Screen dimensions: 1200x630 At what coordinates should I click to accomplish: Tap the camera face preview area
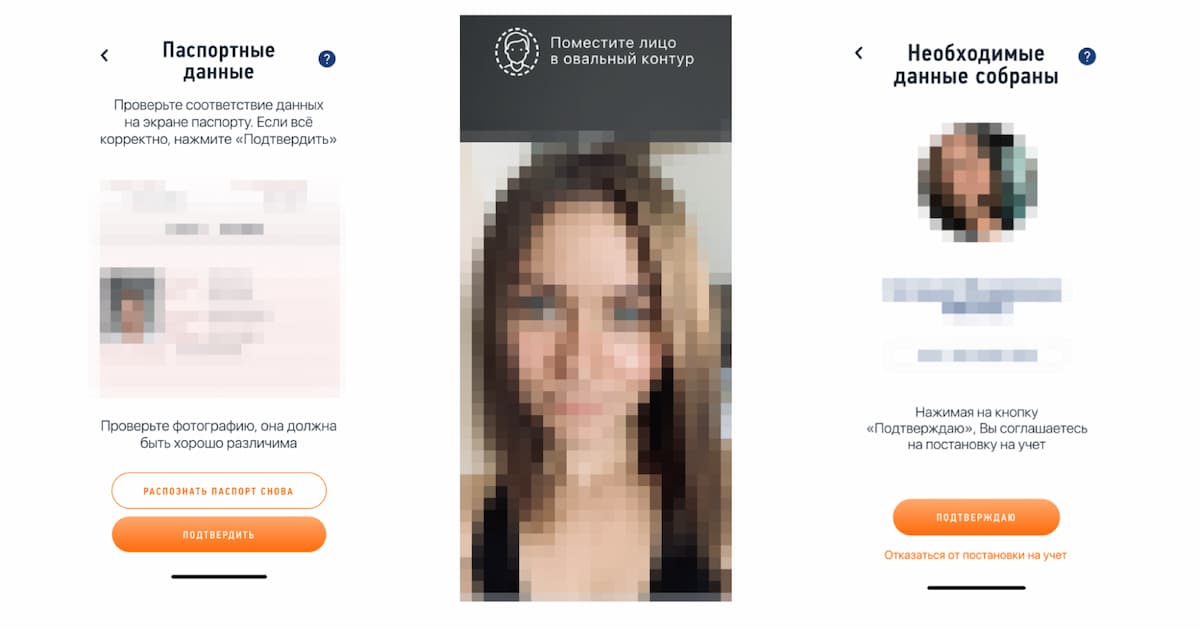click(x=596, y=371)
